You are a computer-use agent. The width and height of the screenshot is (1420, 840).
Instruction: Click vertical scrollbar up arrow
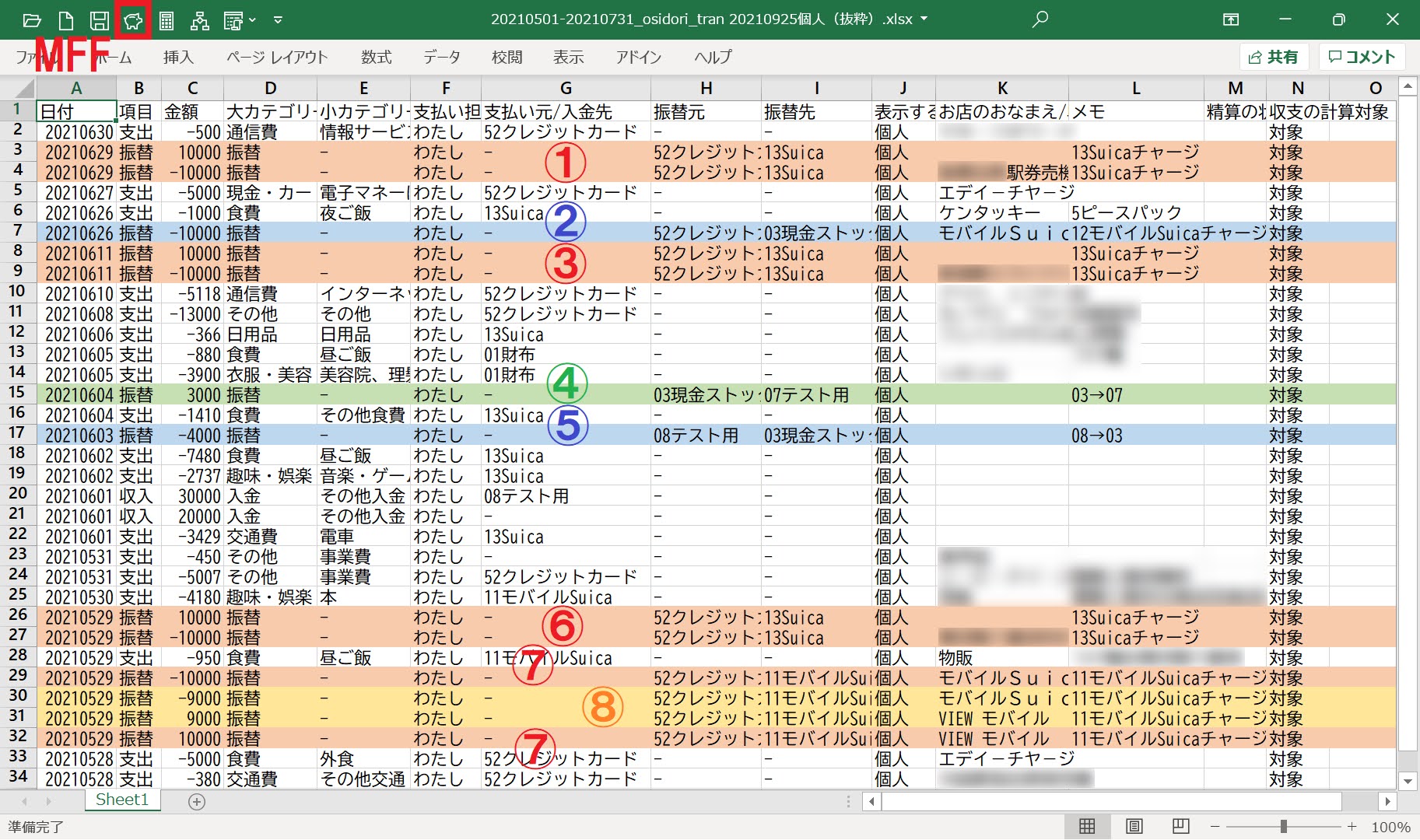point(1407,86)
